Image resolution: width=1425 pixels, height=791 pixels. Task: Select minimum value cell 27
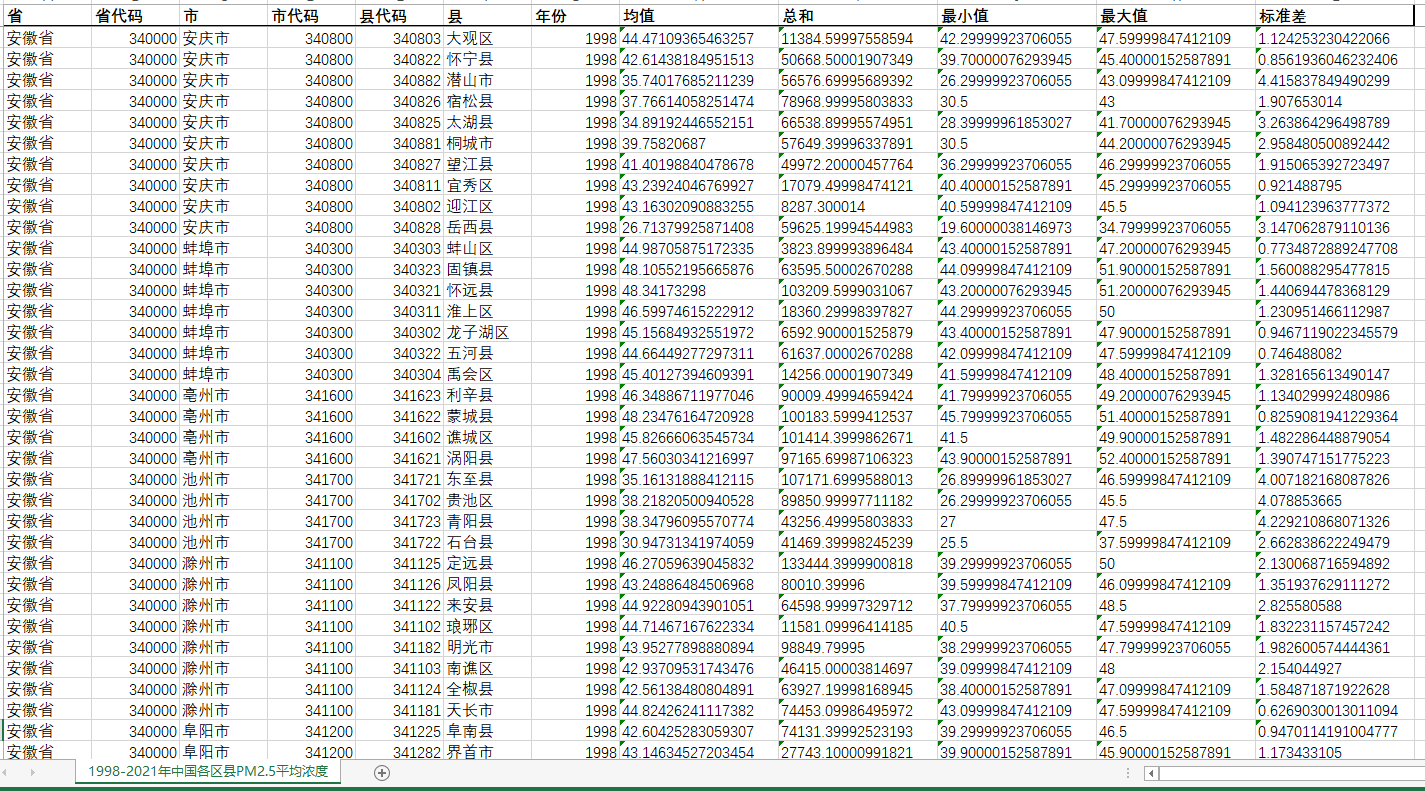click(1017, 521)
